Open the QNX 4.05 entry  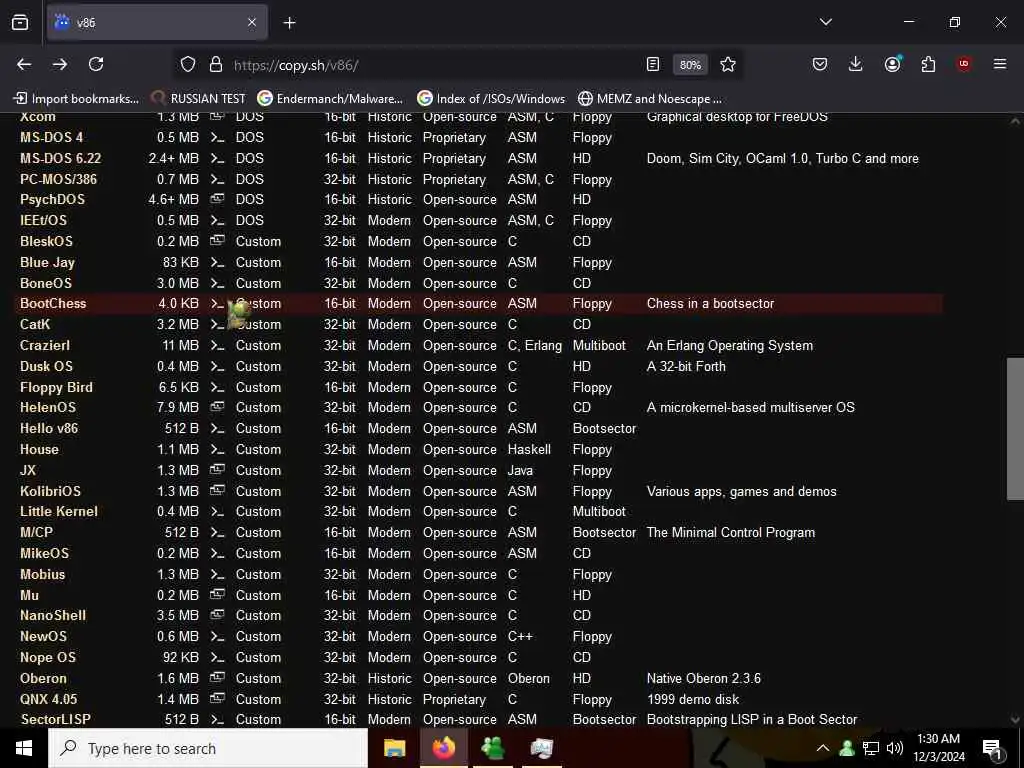click(48, 699)
